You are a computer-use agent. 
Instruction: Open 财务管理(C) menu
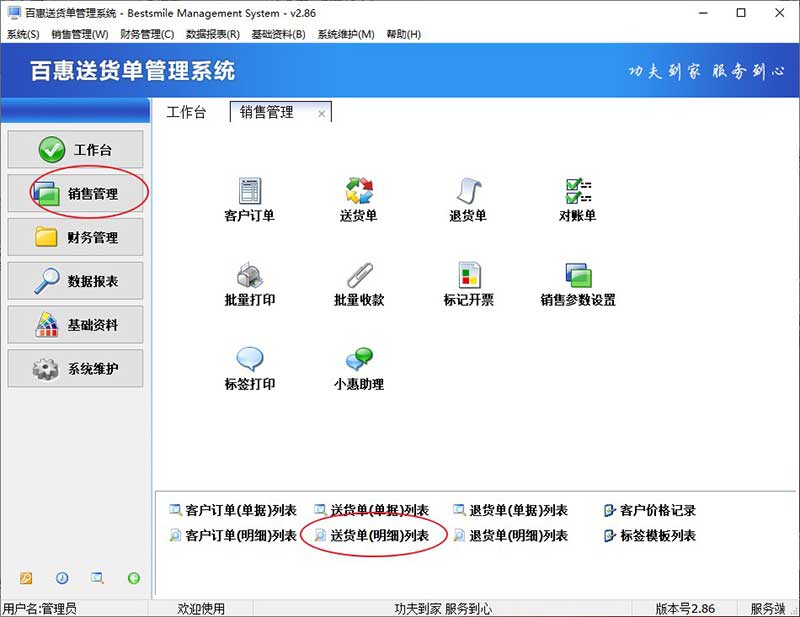coord(147,34)
